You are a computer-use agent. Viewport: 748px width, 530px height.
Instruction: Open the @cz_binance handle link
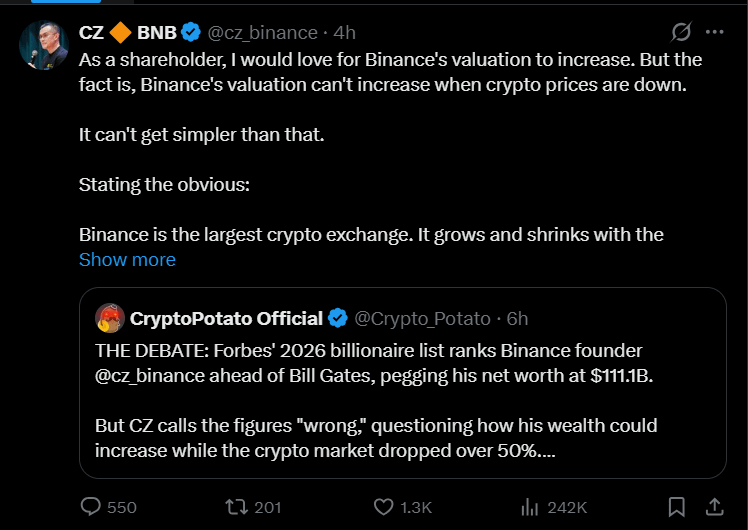point(262,33)
